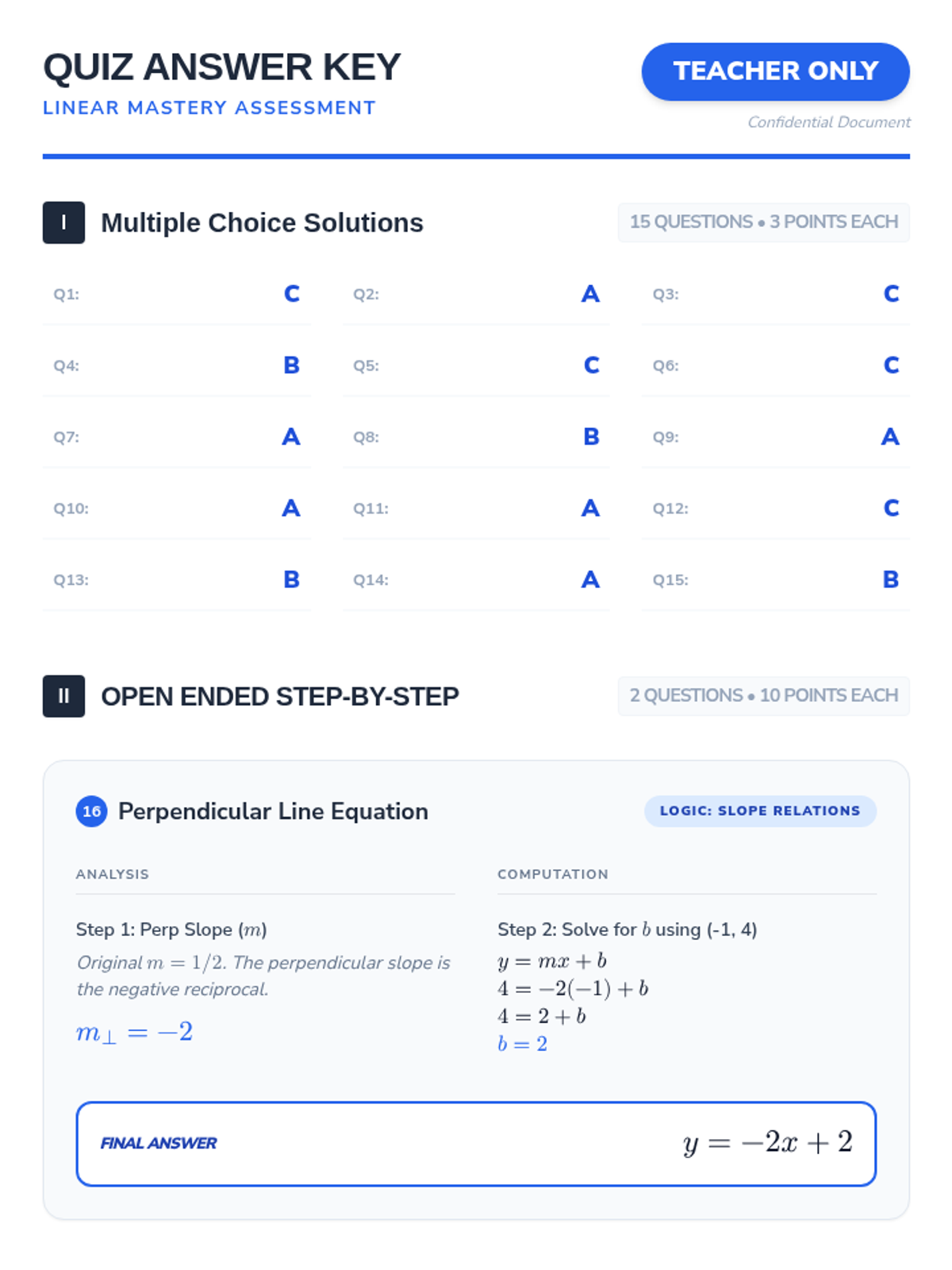Image resolution: width=952 pixels, height=1270 pixels.
Task: Click the Q8 answer row
Action: [476, 437]
